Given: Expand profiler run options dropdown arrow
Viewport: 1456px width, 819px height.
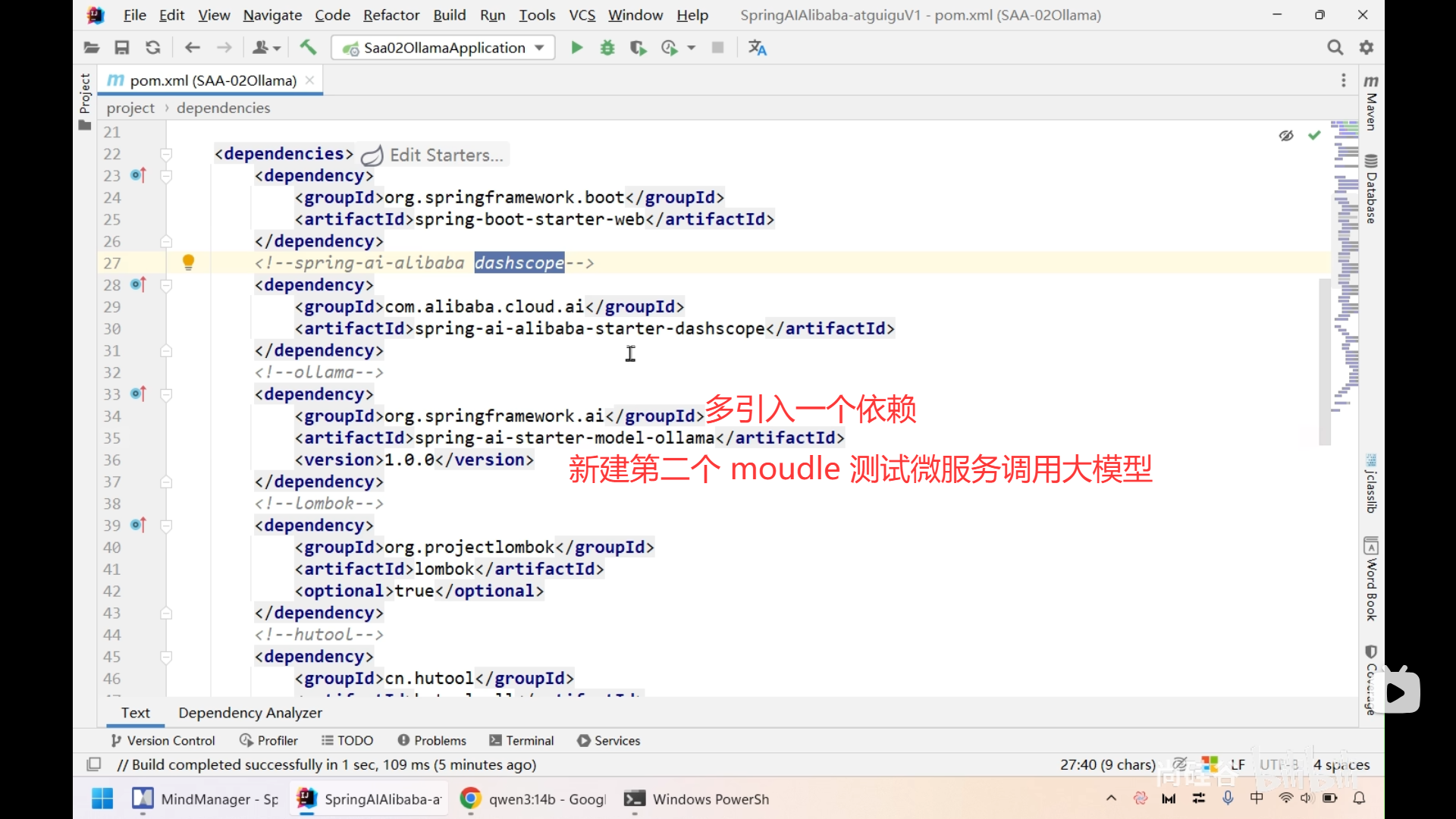Looking at the screenshot, I should [692, 48].
